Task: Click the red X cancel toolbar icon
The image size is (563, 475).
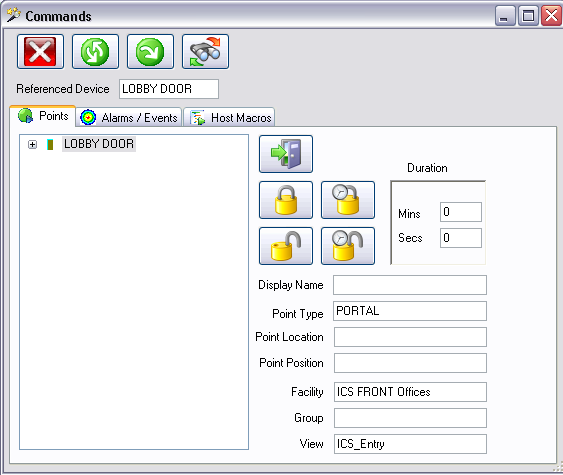Action: (x=40, y=52)
